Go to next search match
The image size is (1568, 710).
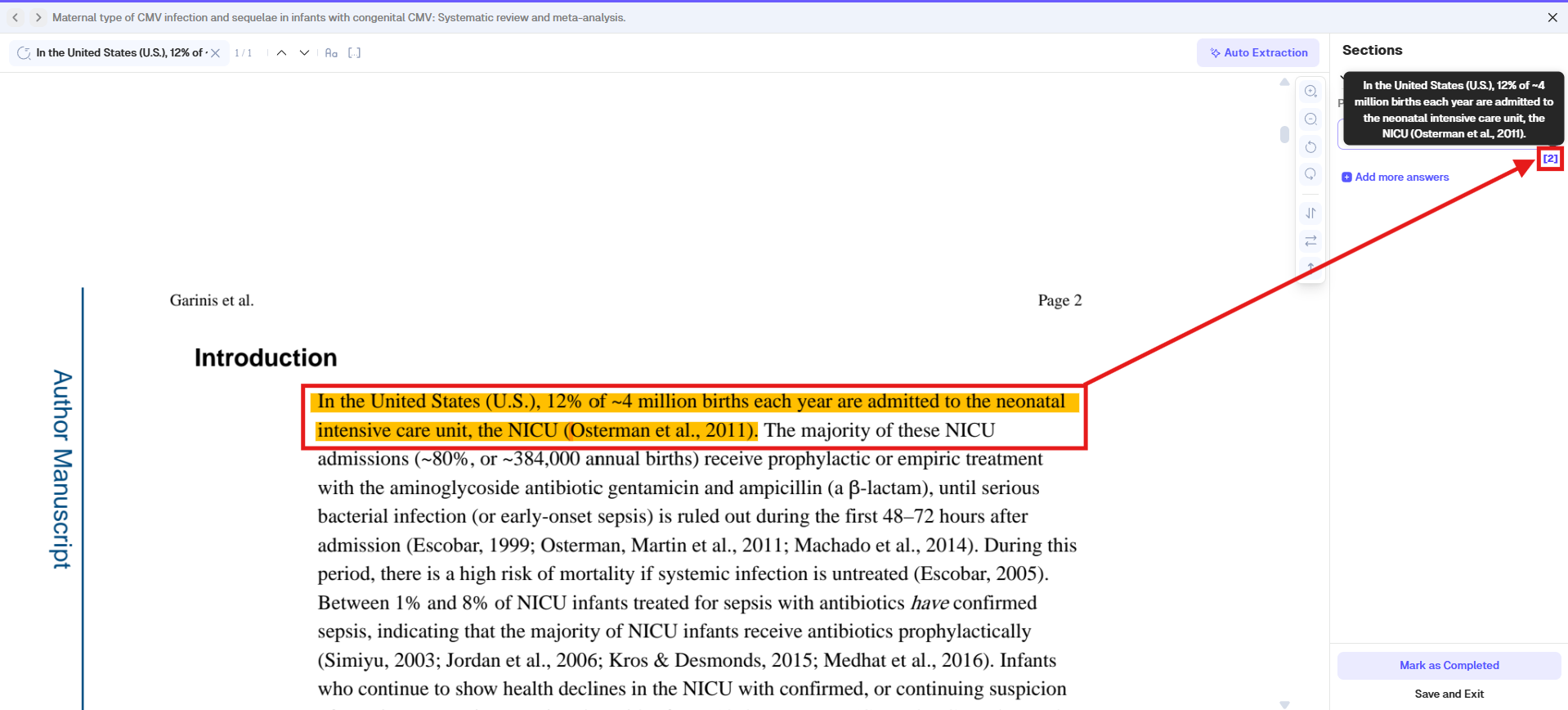[304, 53]
